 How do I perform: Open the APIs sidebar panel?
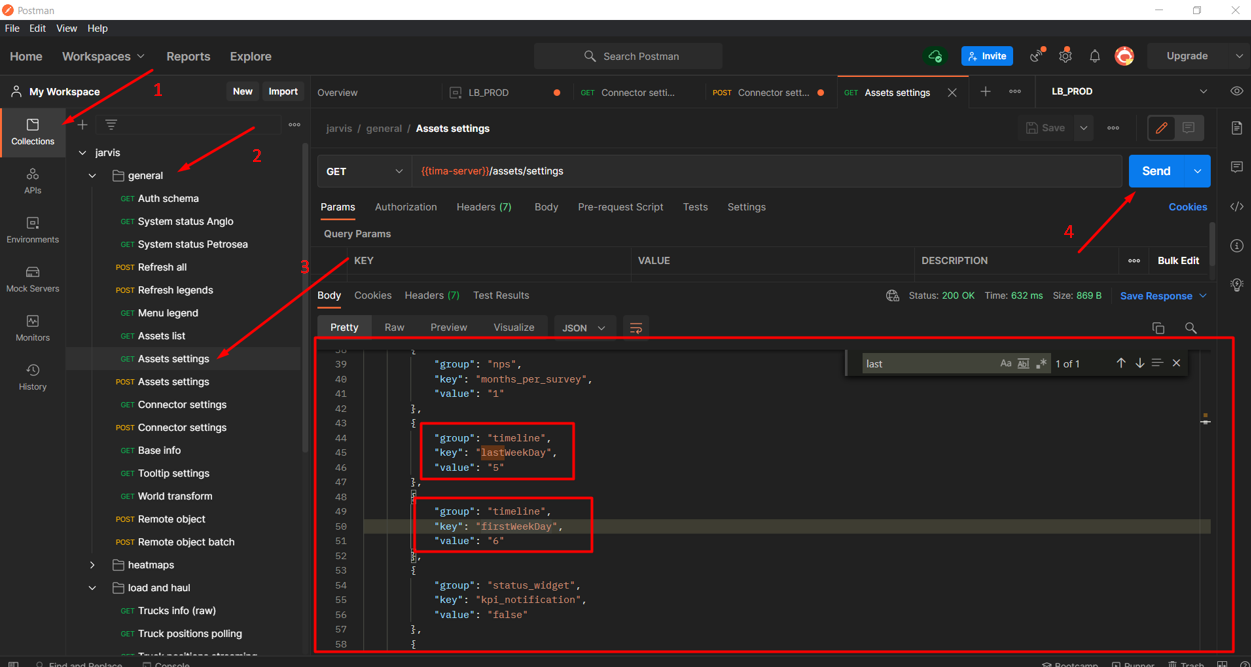pos(32,180)
